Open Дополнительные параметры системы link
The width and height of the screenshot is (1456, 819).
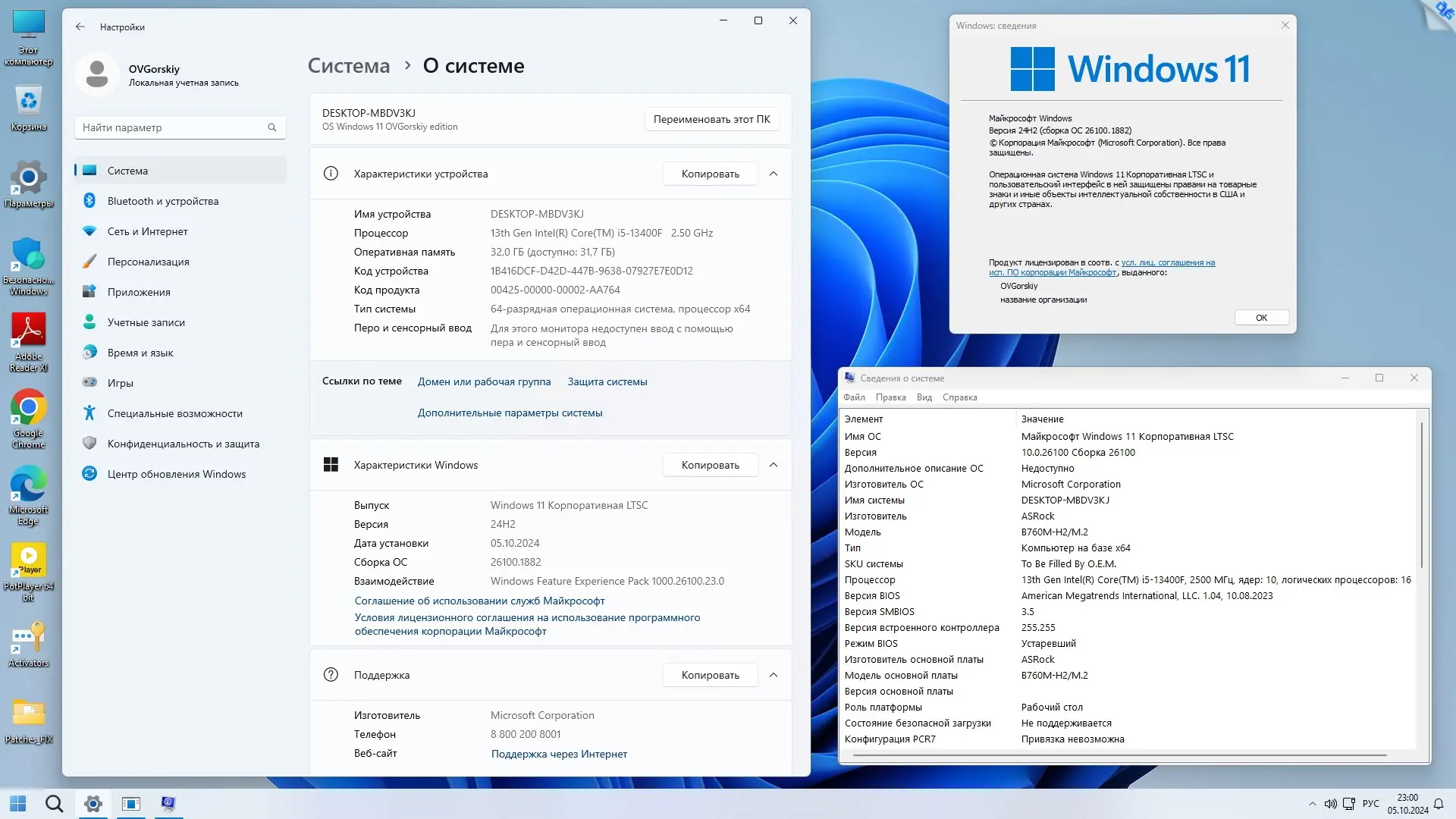(510, 413)
